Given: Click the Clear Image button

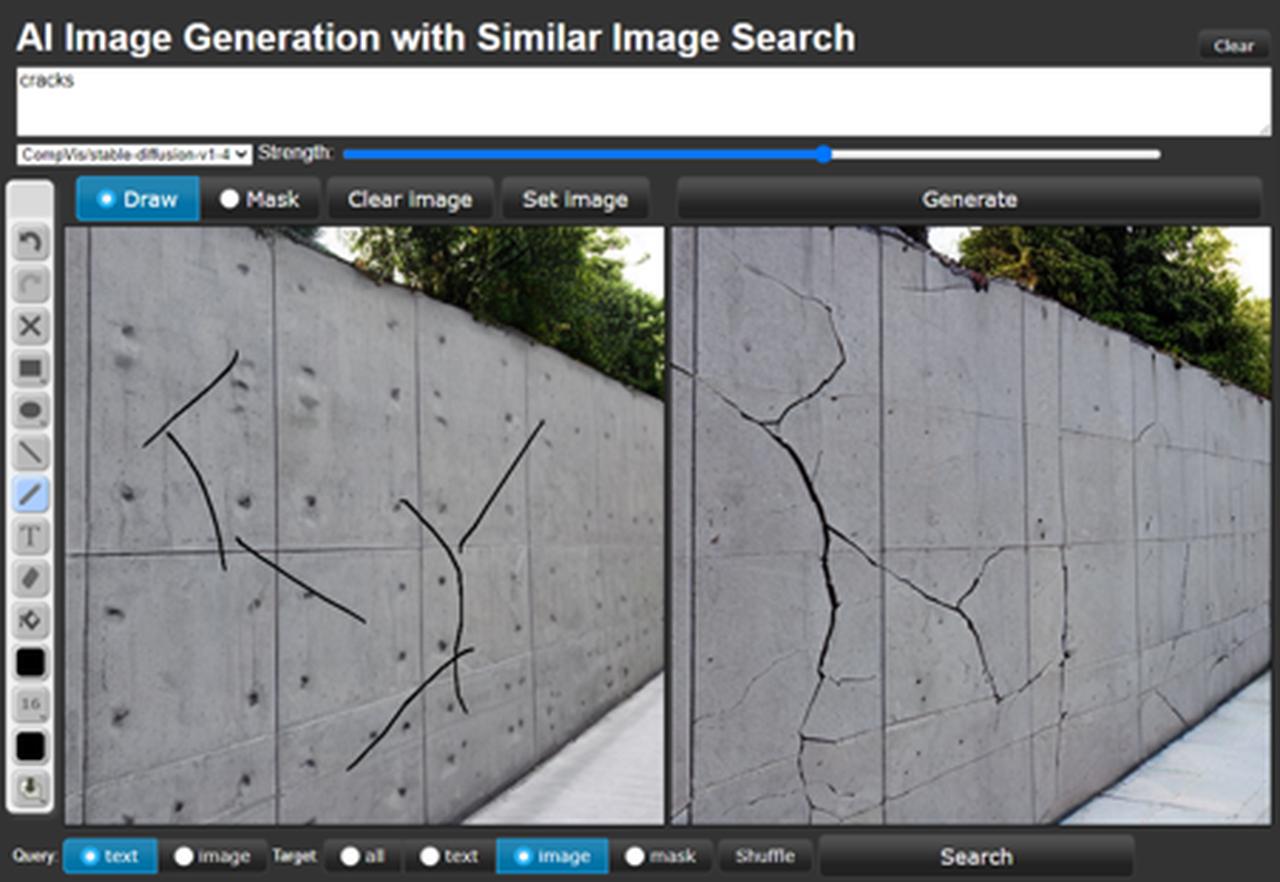Looking at the screenshot, I should (410, 199).
